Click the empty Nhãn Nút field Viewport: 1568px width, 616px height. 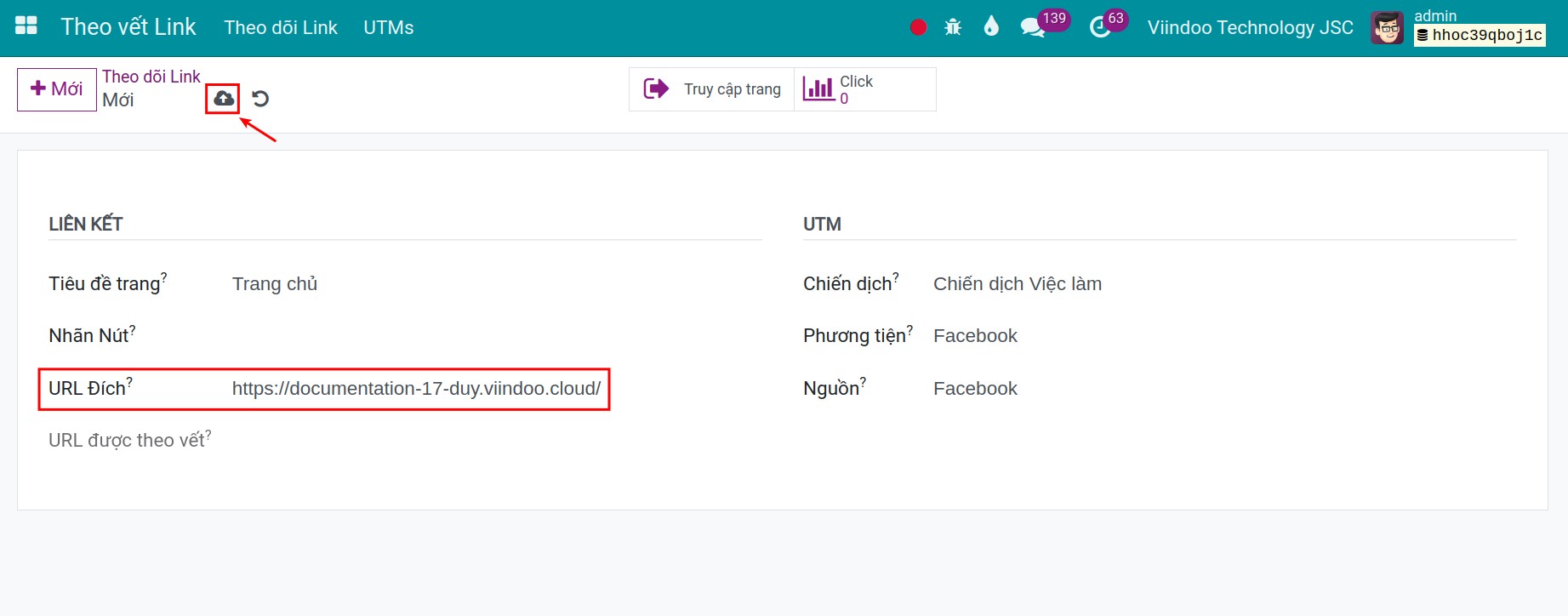(496, 335)
